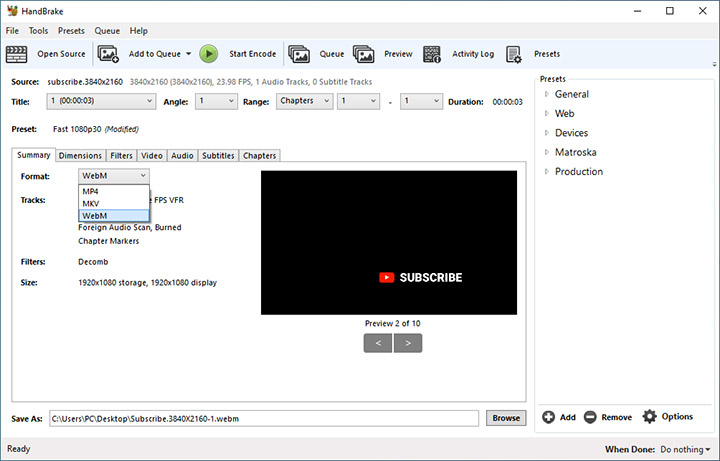Click the Browse button
The height and width of the screenshot is (461, 720).
[506, 418]
